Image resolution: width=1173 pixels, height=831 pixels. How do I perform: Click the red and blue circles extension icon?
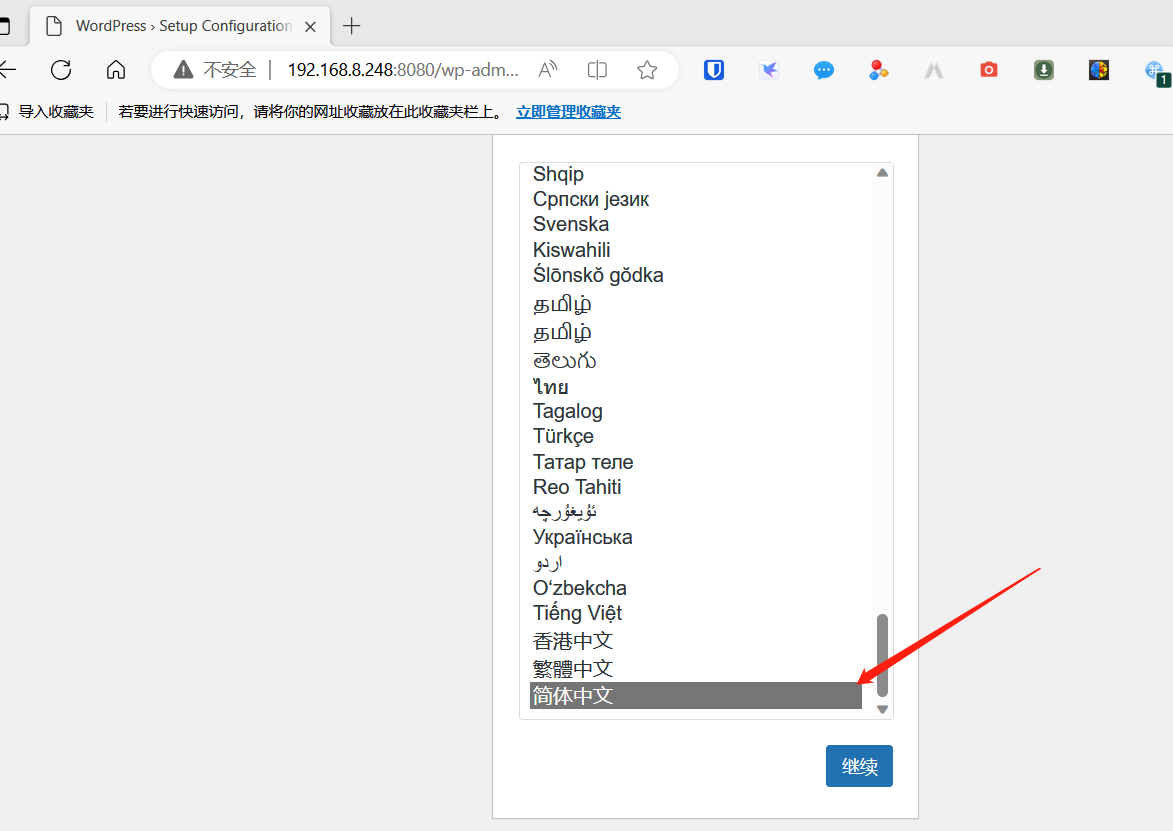[x=878, y=70]
